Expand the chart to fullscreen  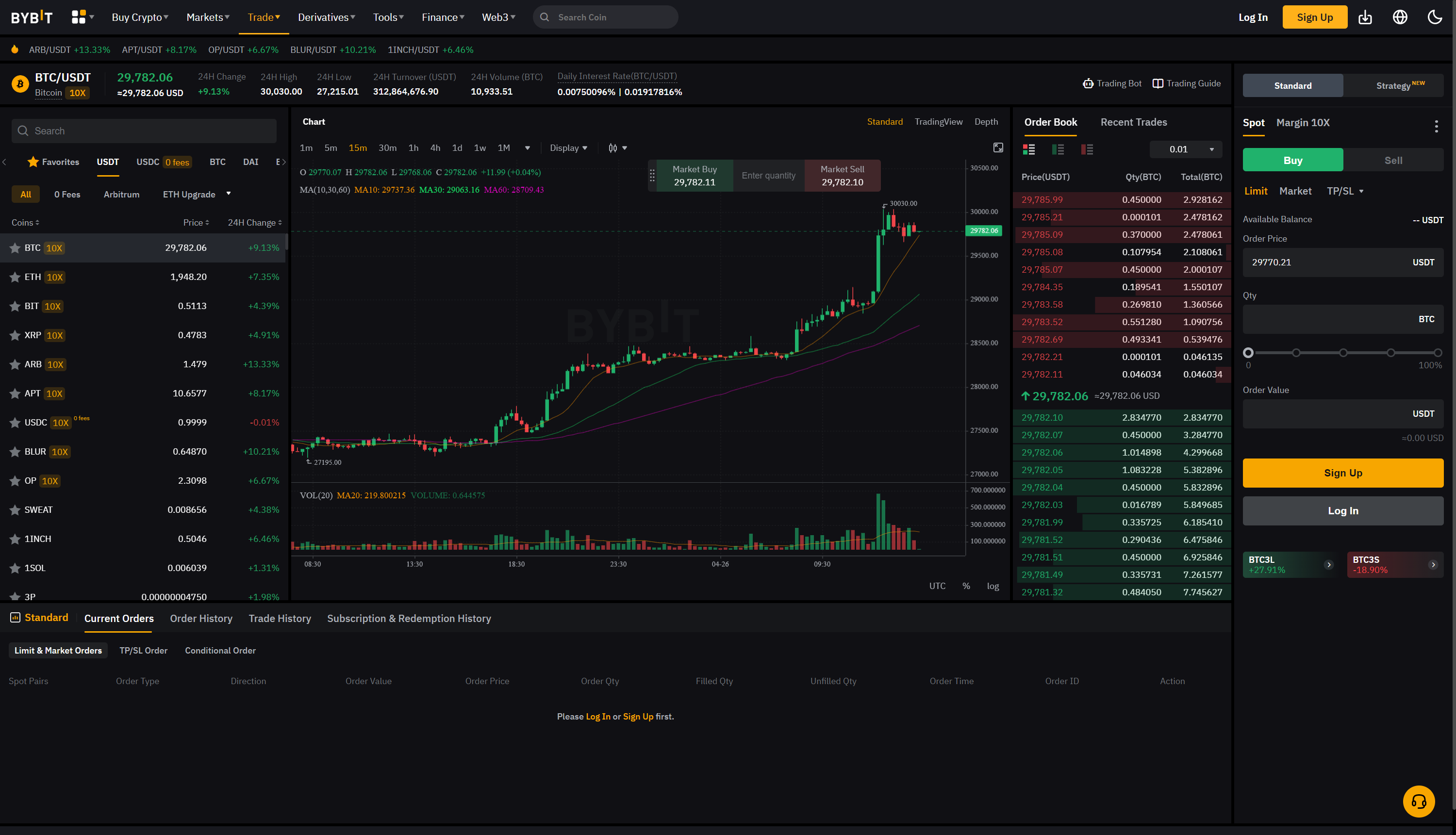click(998, 148)
